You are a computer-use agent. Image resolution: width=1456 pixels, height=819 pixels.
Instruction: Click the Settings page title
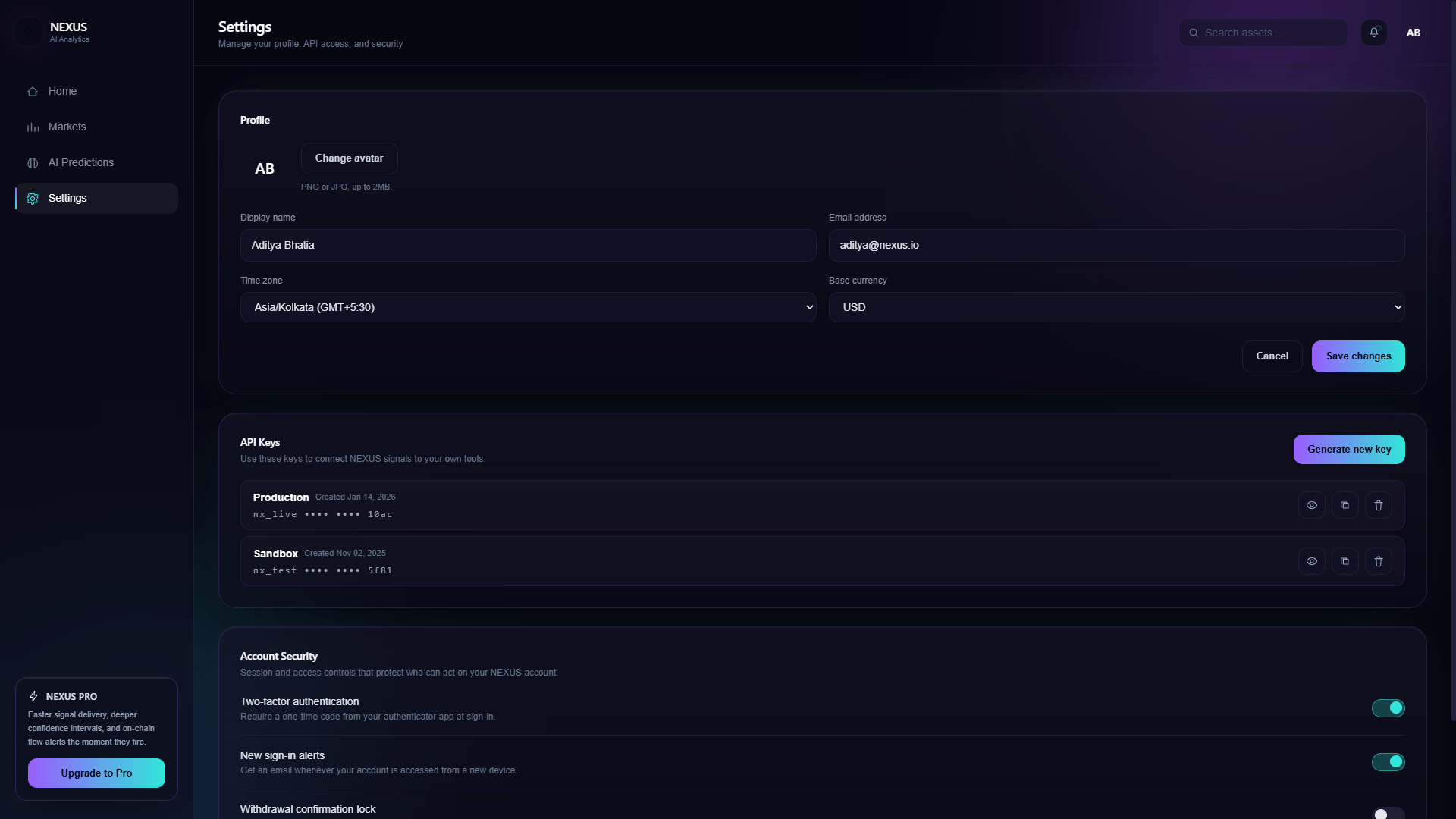[245, 27]
